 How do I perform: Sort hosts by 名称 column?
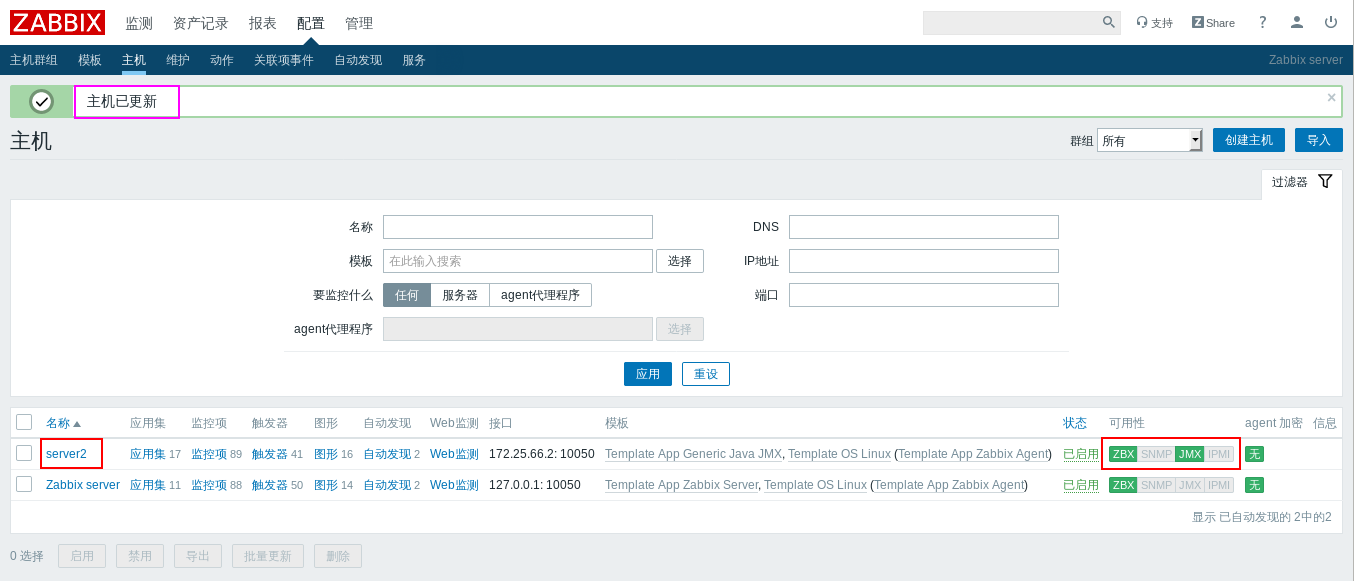coord(63,423)
